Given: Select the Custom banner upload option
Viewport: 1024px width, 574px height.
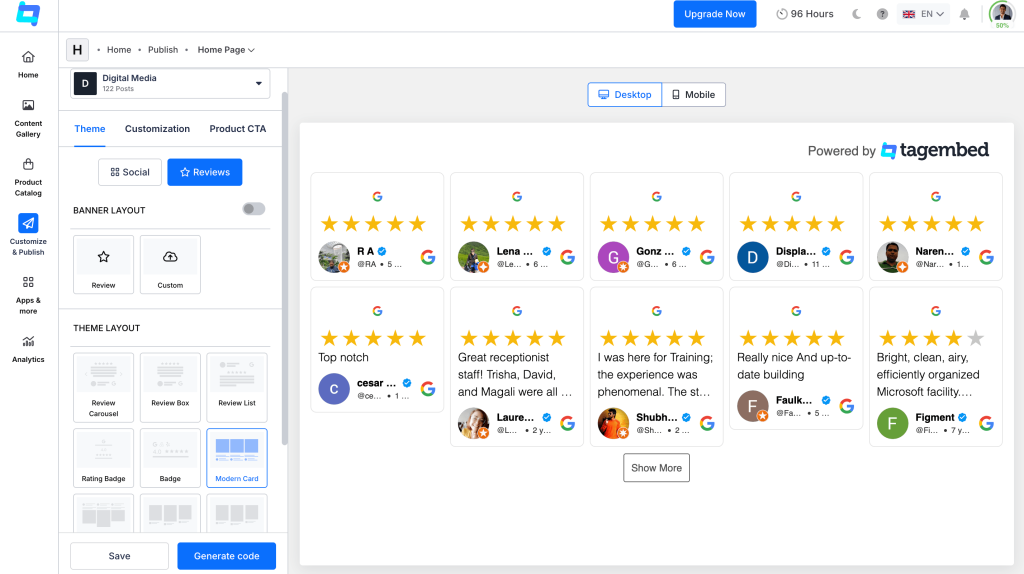Looking at the screenshot, I should (170, 264).
